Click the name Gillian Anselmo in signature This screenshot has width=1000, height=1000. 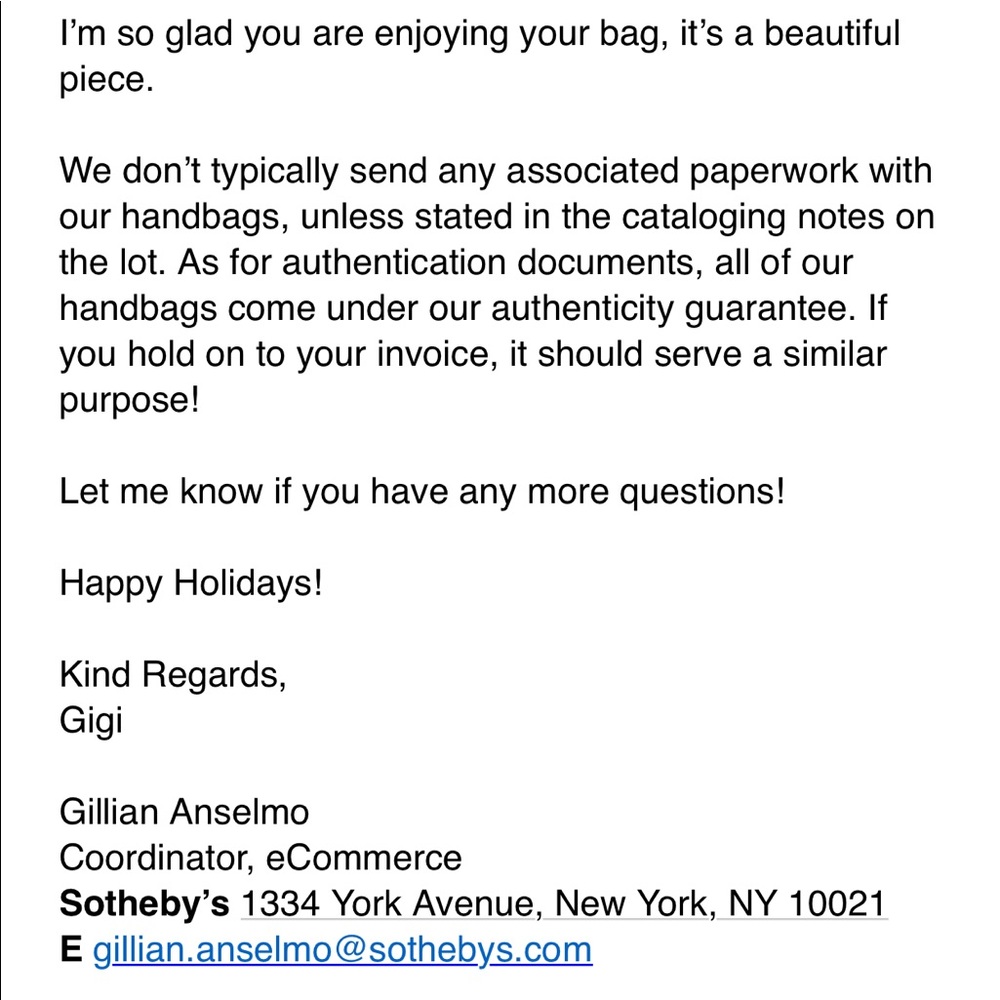pos(184,812)
